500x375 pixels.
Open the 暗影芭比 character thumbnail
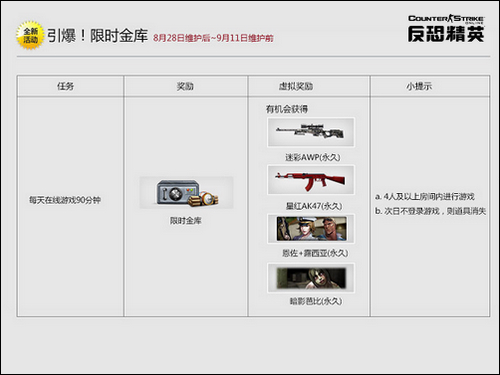click(311, 278)
